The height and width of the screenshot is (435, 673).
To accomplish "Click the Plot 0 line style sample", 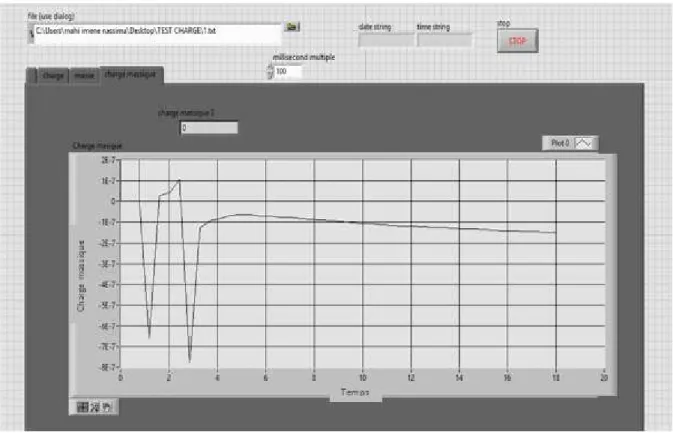I will pos(583,143).
